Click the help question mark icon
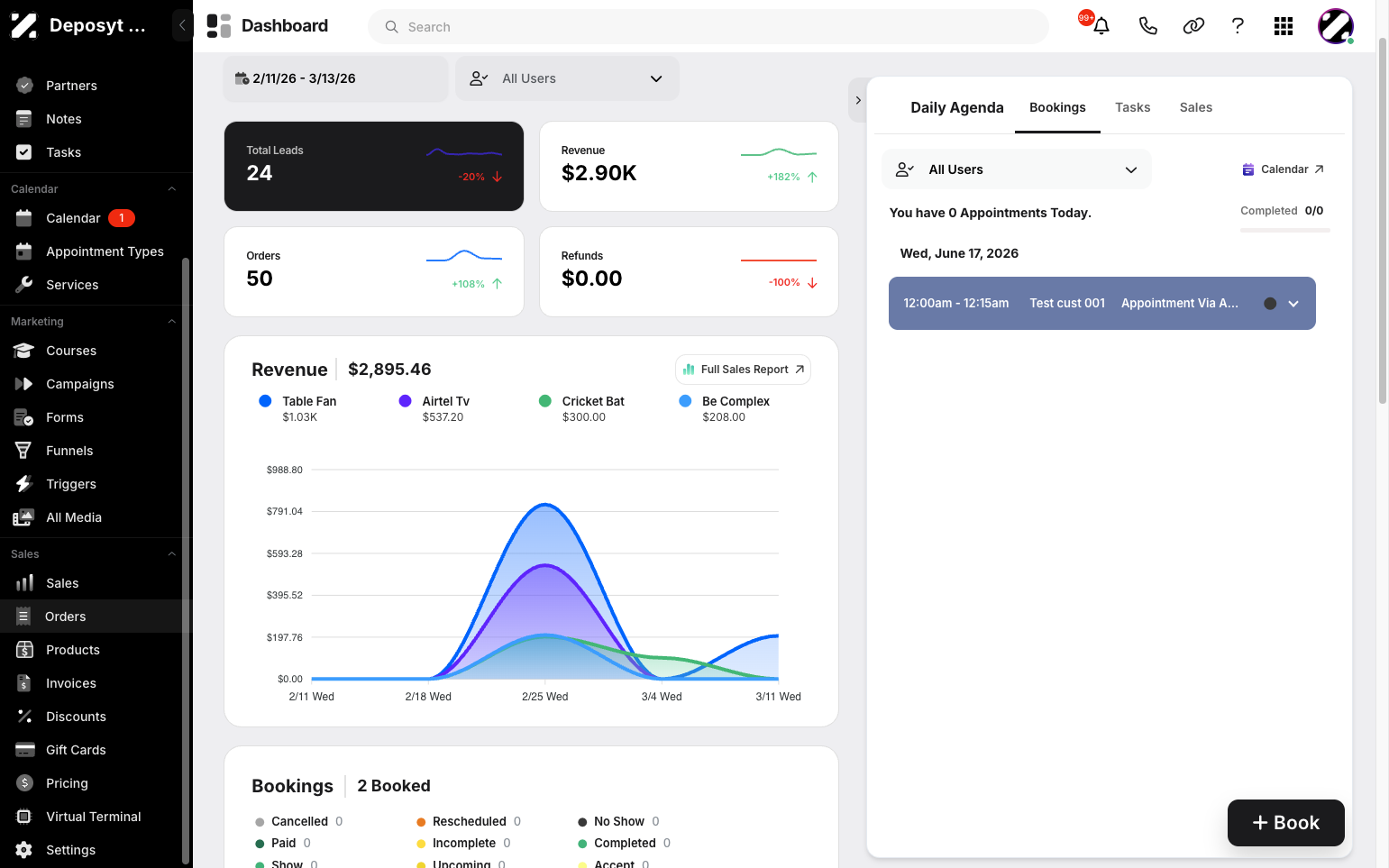The image size is (1389, 868). pos(1238,26)
